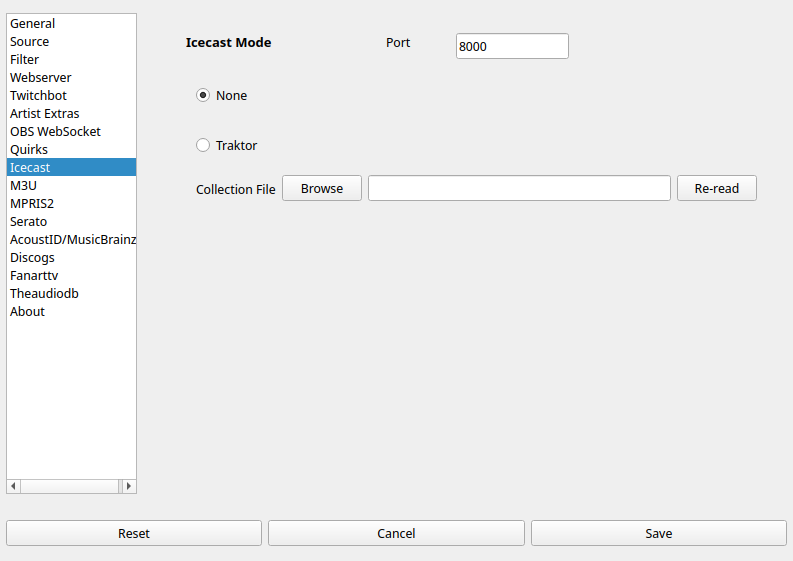Open the Source settings section
The height and width of the screenshot is (561, 793).
(x=30, y=42)
